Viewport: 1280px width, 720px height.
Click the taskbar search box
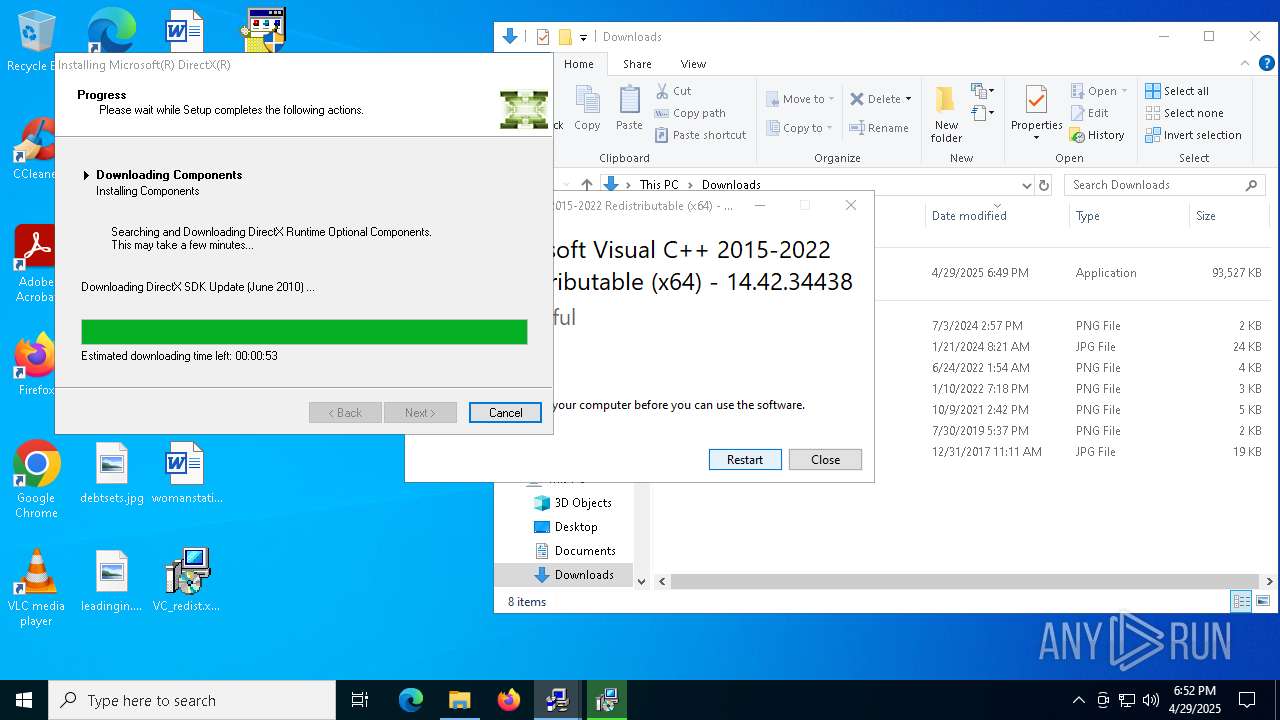coord(192,700)
